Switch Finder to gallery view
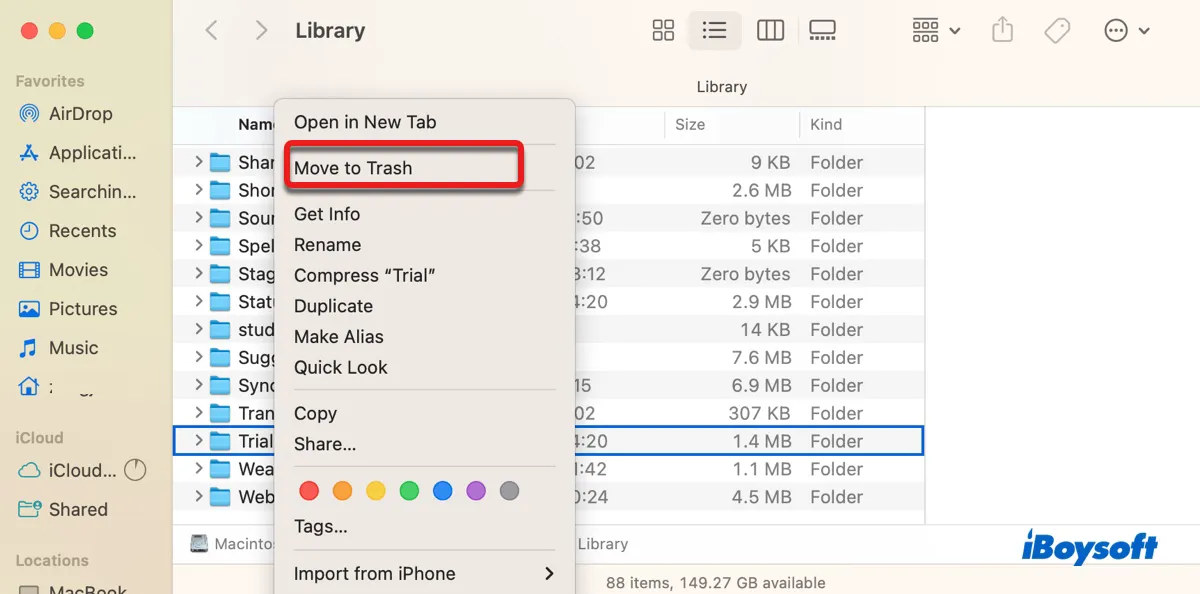Viewport: 1200px width, 594px height. (x=822, y=31)
